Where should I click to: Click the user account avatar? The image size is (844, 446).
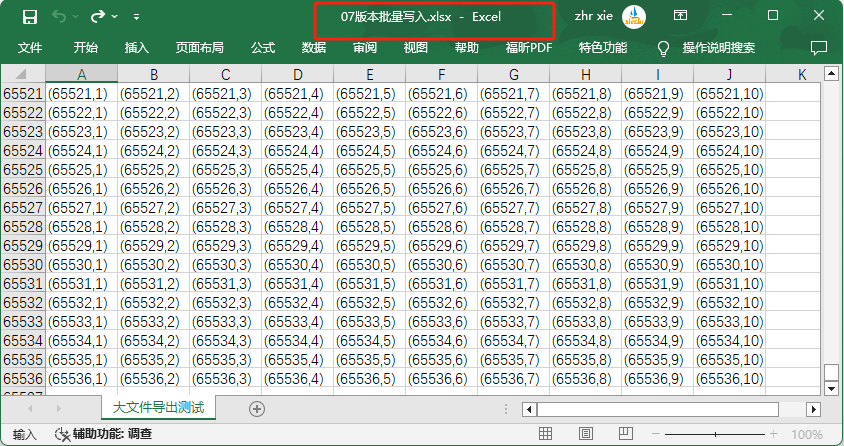click(633, 16)
